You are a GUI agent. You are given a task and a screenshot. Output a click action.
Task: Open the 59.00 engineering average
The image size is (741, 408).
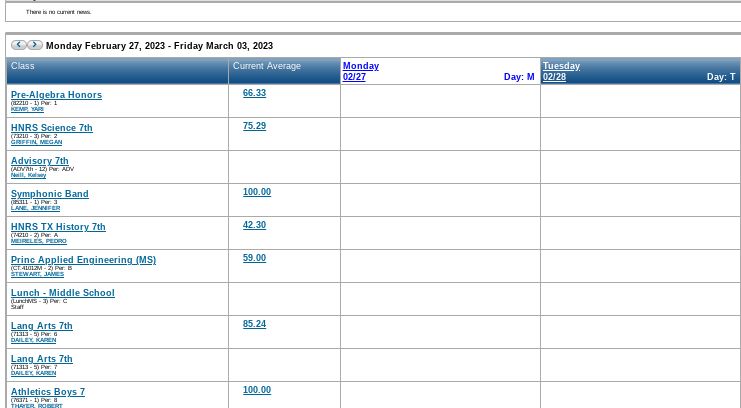(254, 258)
